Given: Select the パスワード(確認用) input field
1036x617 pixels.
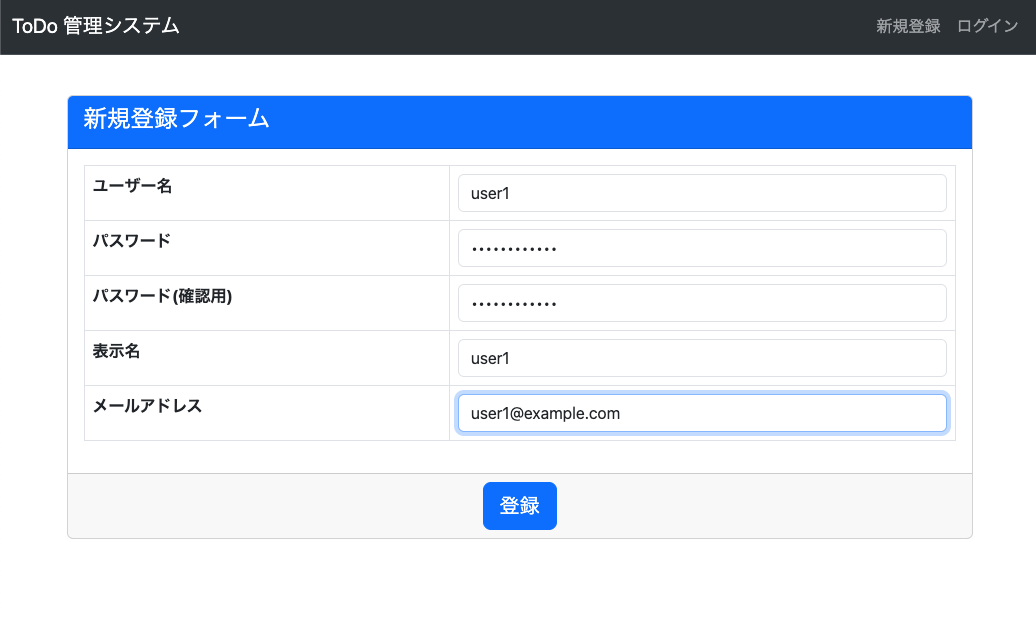Looking at the screenshot, I should (x=702, y=303).
